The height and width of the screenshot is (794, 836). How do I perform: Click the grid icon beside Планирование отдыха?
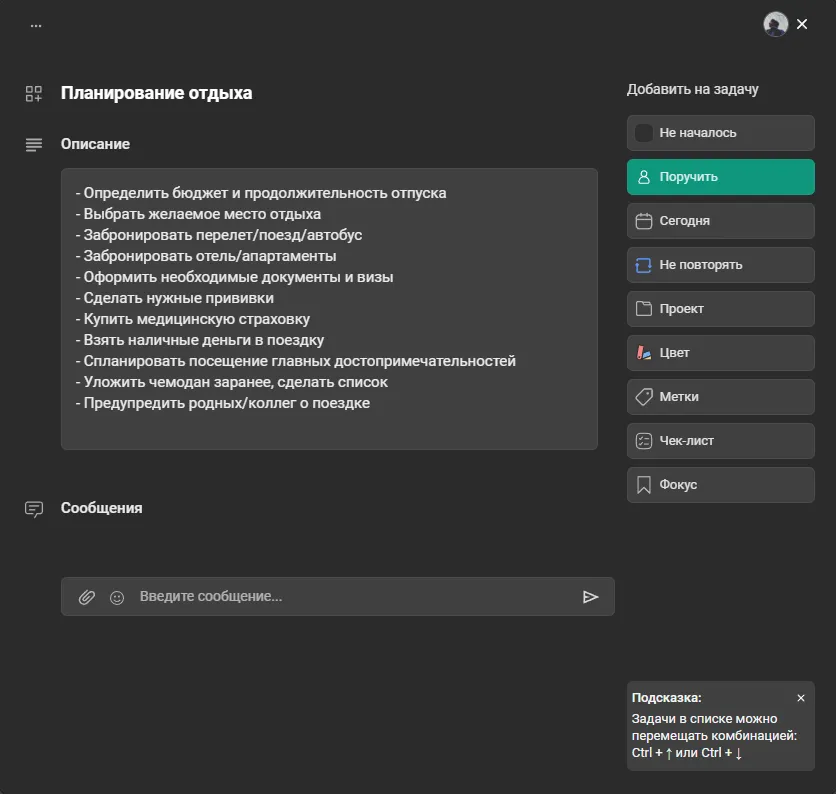coord(33,92)
